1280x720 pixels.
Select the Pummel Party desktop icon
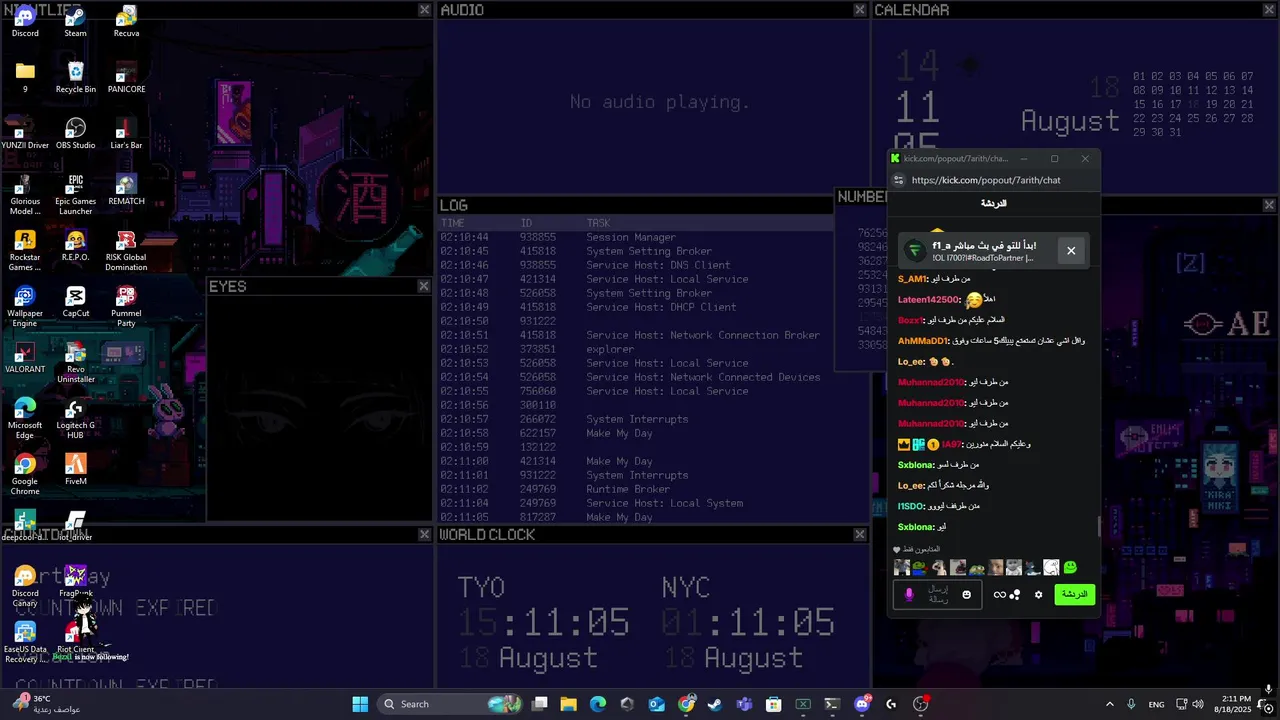(126, 306)
